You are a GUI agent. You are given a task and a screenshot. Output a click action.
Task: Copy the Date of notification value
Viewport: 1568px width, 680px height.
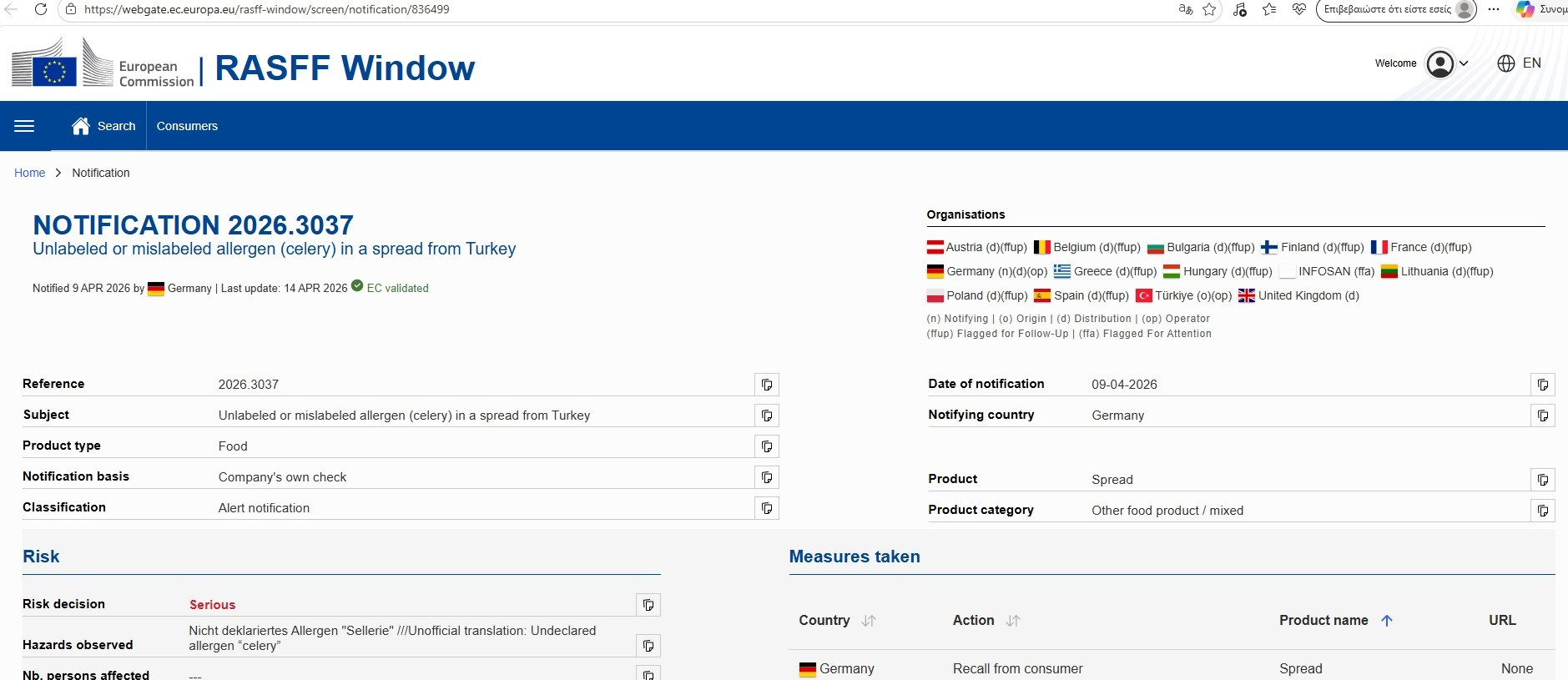pos(1542,385)
